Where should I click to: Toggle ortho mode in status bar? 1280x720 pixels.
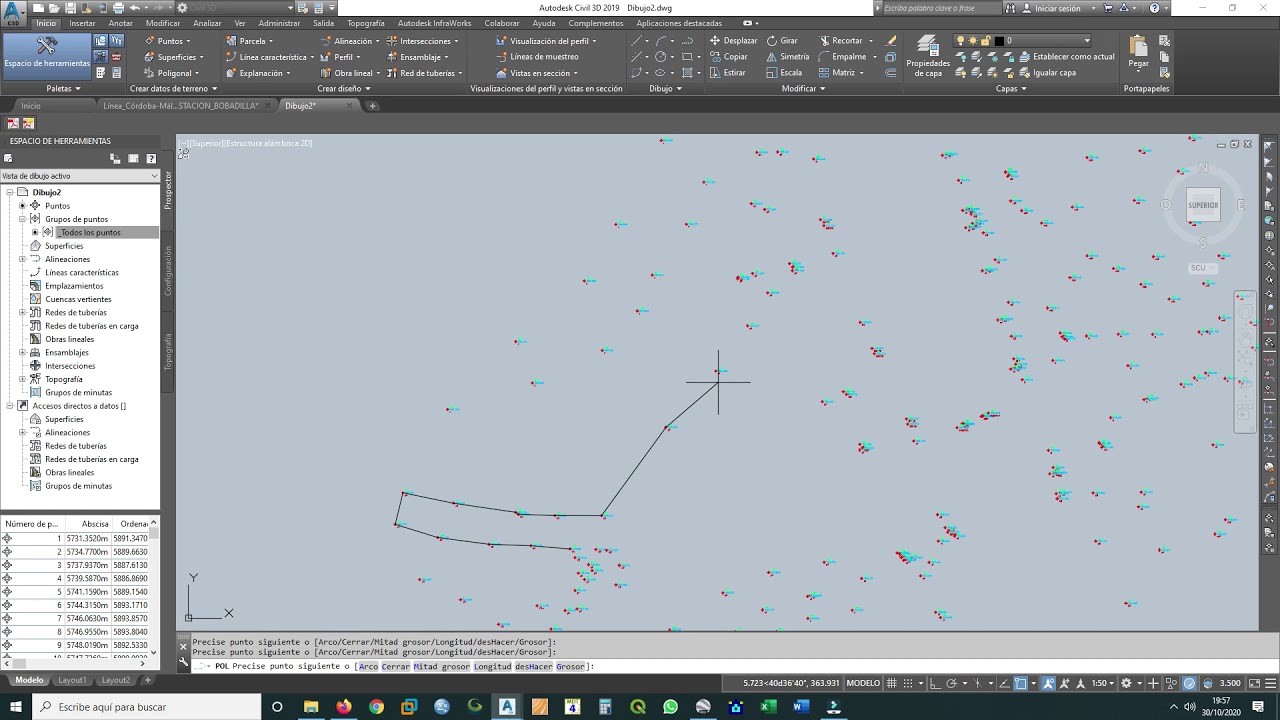[938, 683]
